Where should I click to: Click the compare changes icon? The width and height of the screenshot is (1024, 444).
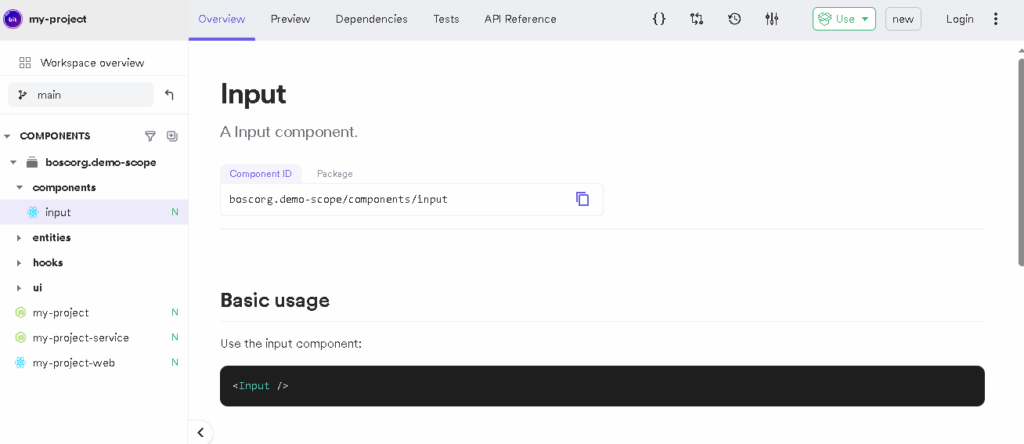[697, 19]
